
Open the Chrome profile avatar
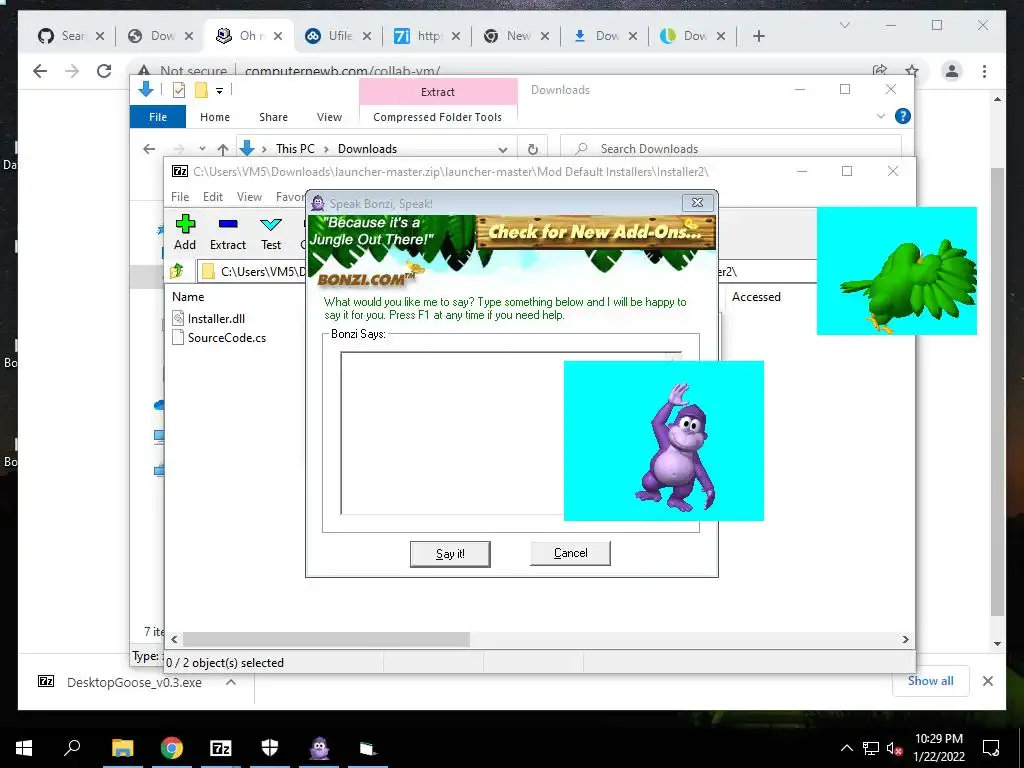952,71
